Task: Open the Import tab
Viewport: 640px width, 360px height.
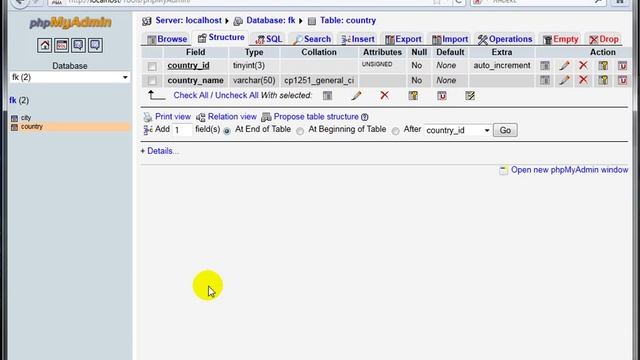Action: tap(450, 39)
